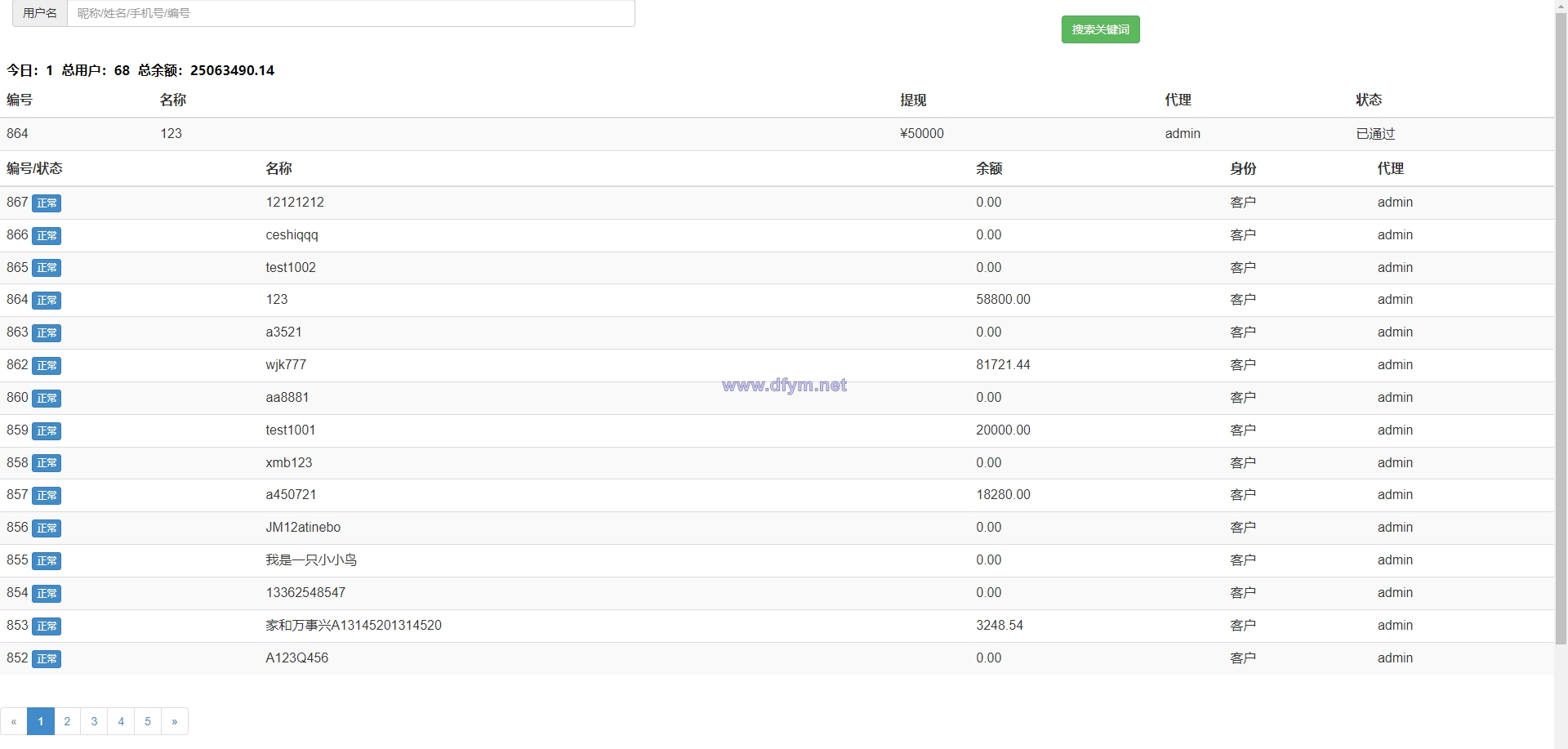Click the balance 20000.00
The width and height of the screenshot is (1568, 749).
point(1003,430)
